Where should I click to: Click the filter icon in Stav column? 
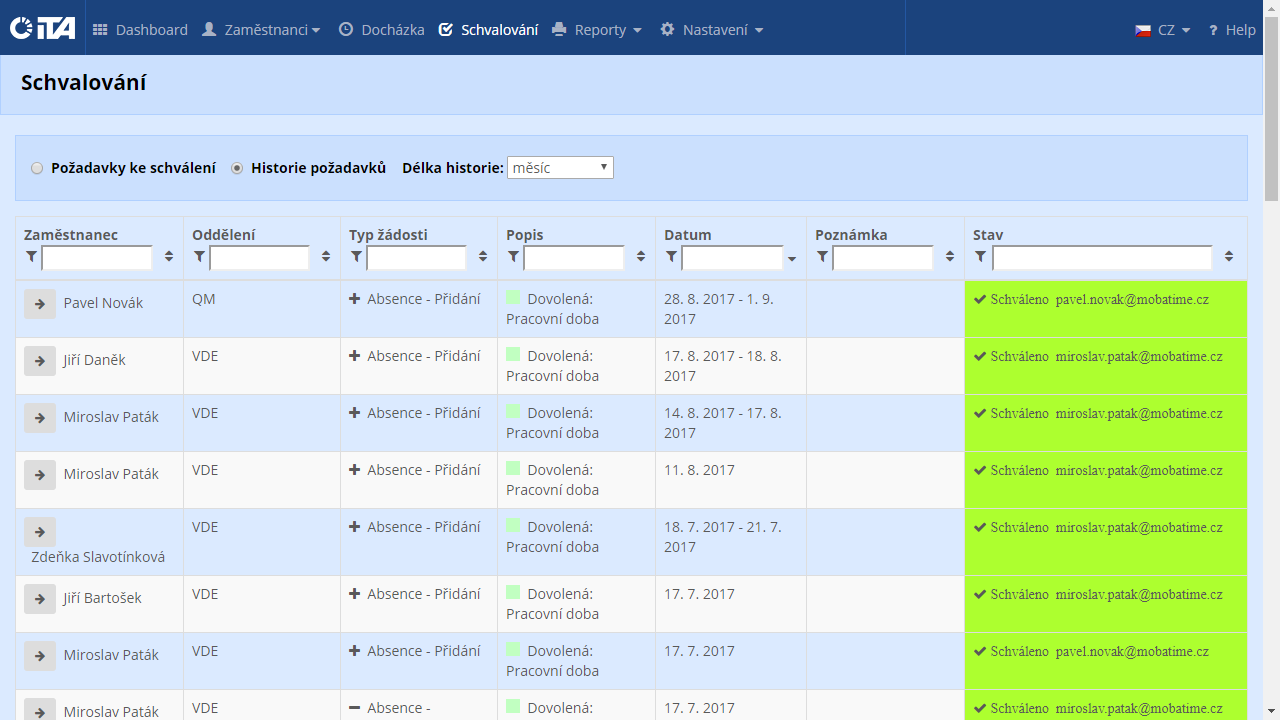tap(981, 258)
